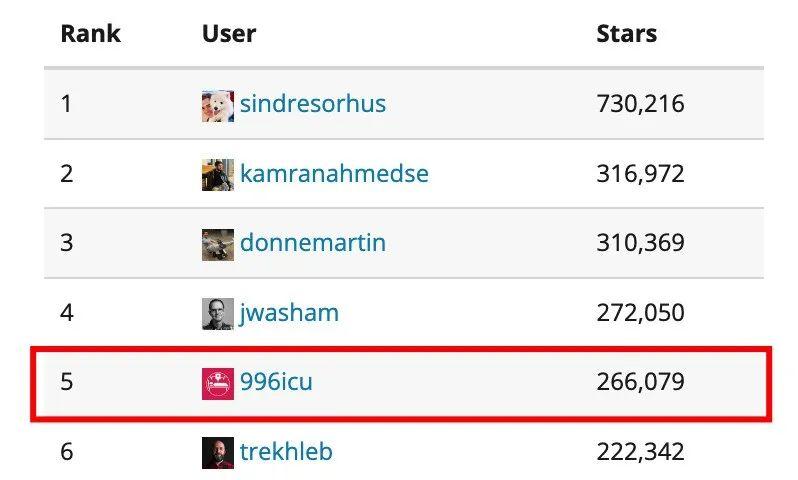Image resolution: width=798 pixels, height=480 pixels.
Task: Click the 266,079 stars cell
Action: [x=640, y=382]
